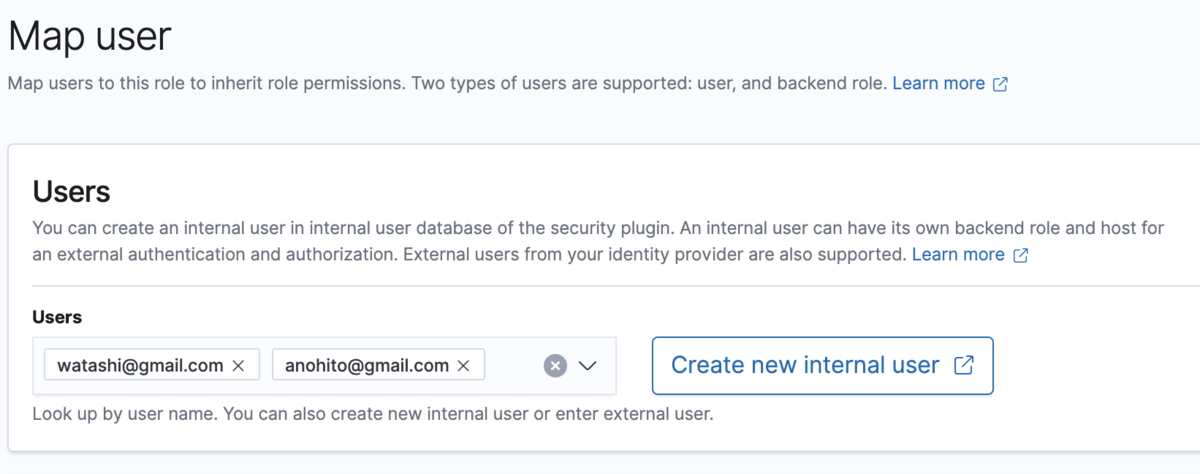The image size is (1200, 474).
Task: Open Learn more link in Users panel
Action: click(x=957, y=255)
